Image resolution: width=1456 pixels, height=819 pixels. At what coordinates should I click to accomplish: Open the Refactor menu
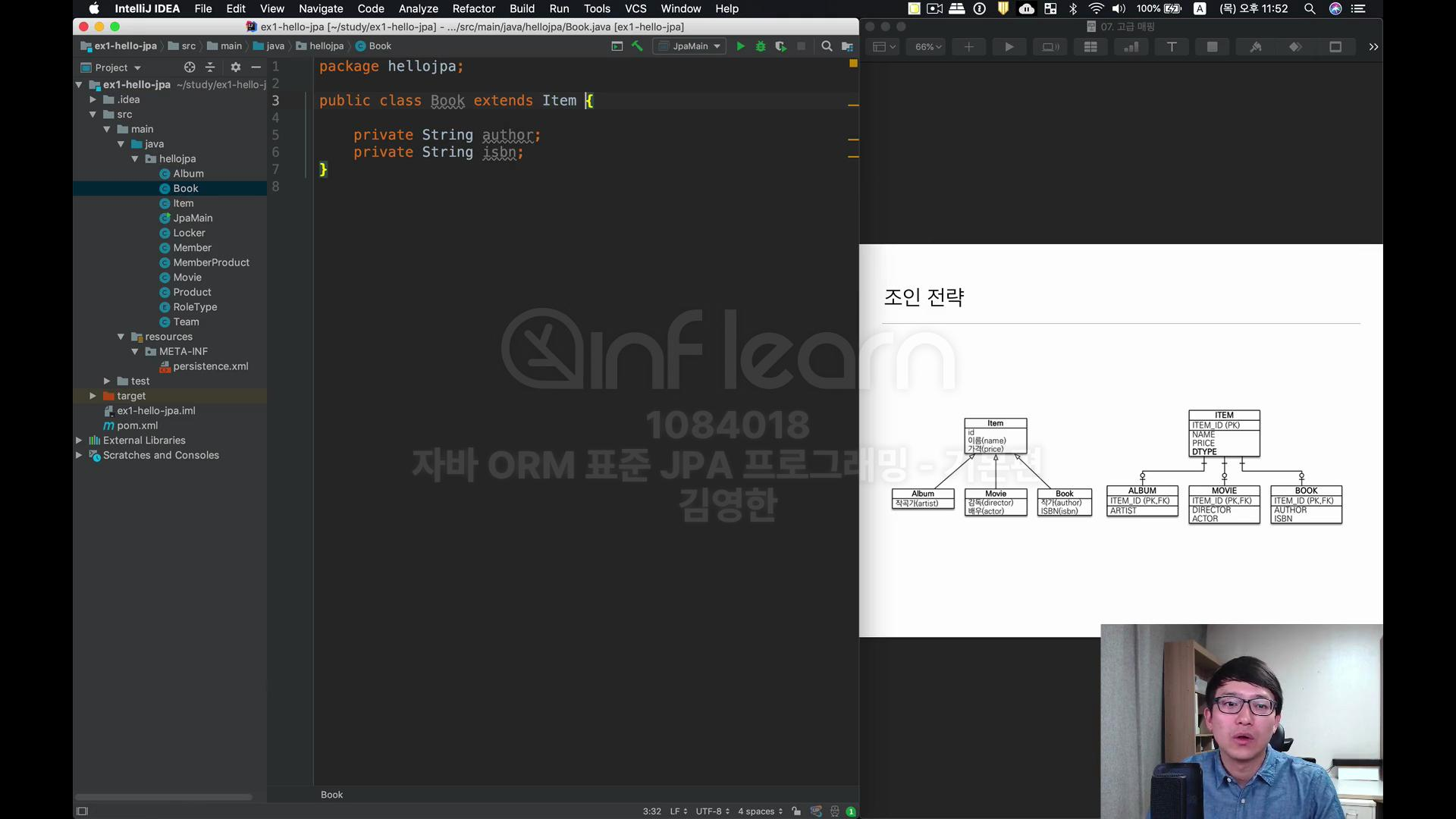tap(473, 8)
